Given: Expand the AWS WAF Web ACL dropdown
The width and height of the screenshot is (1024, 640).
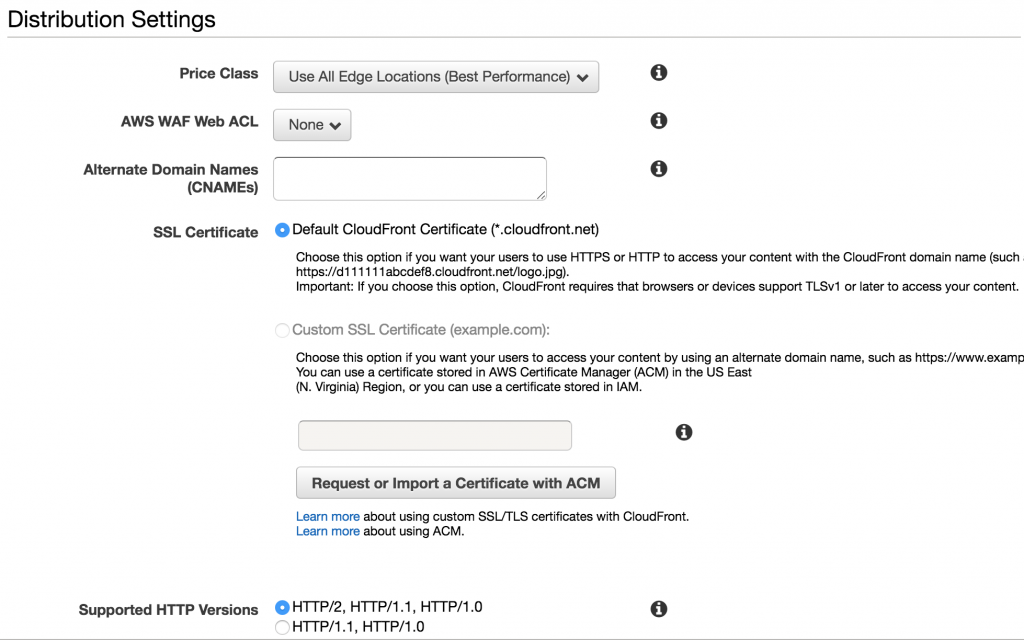Looking at the screenshot, I should coord(312,125).
